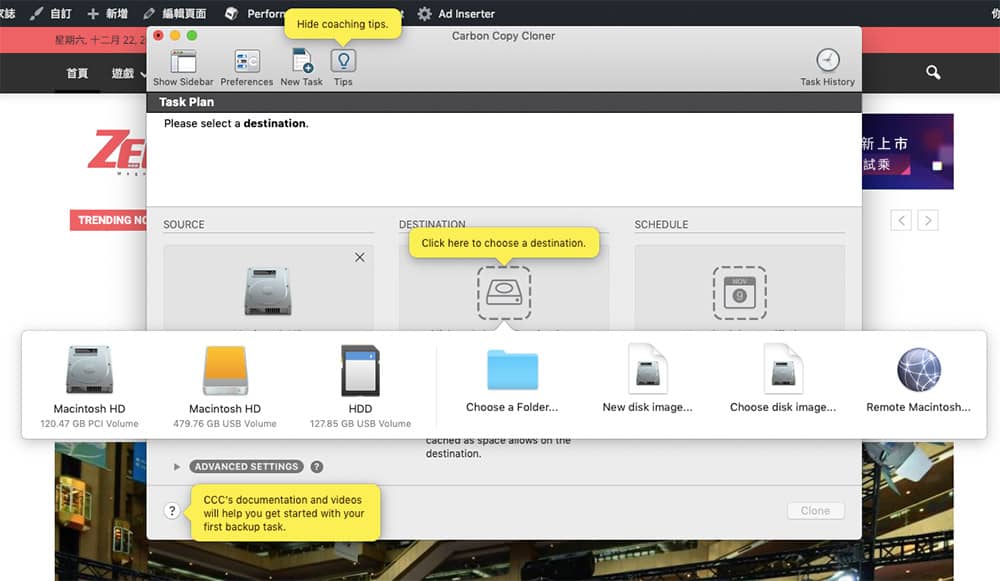Viewport: 1000px width, 581px height.
Task: Click the Task Plan header bar
Action: tap(504, 102)
